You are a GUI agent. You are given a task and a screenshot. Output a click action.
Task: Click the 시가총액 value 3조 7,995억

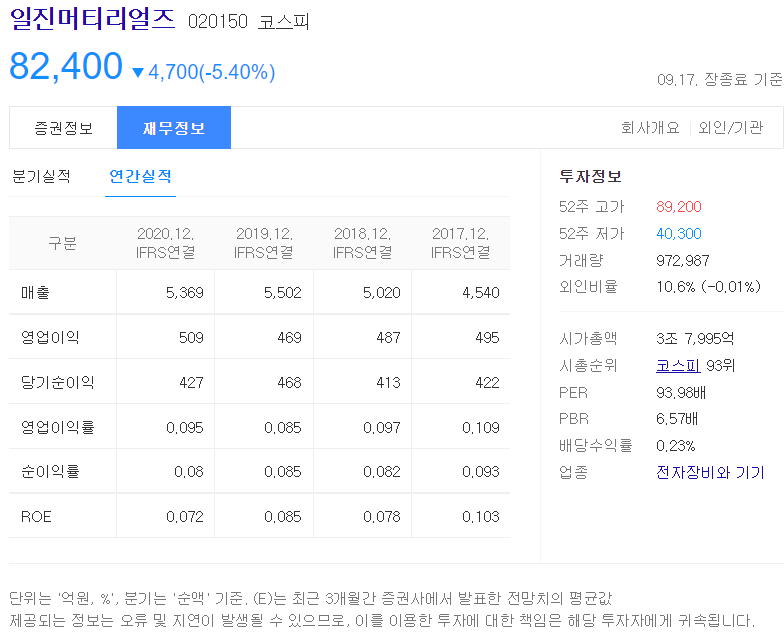(x=695, y=338)
